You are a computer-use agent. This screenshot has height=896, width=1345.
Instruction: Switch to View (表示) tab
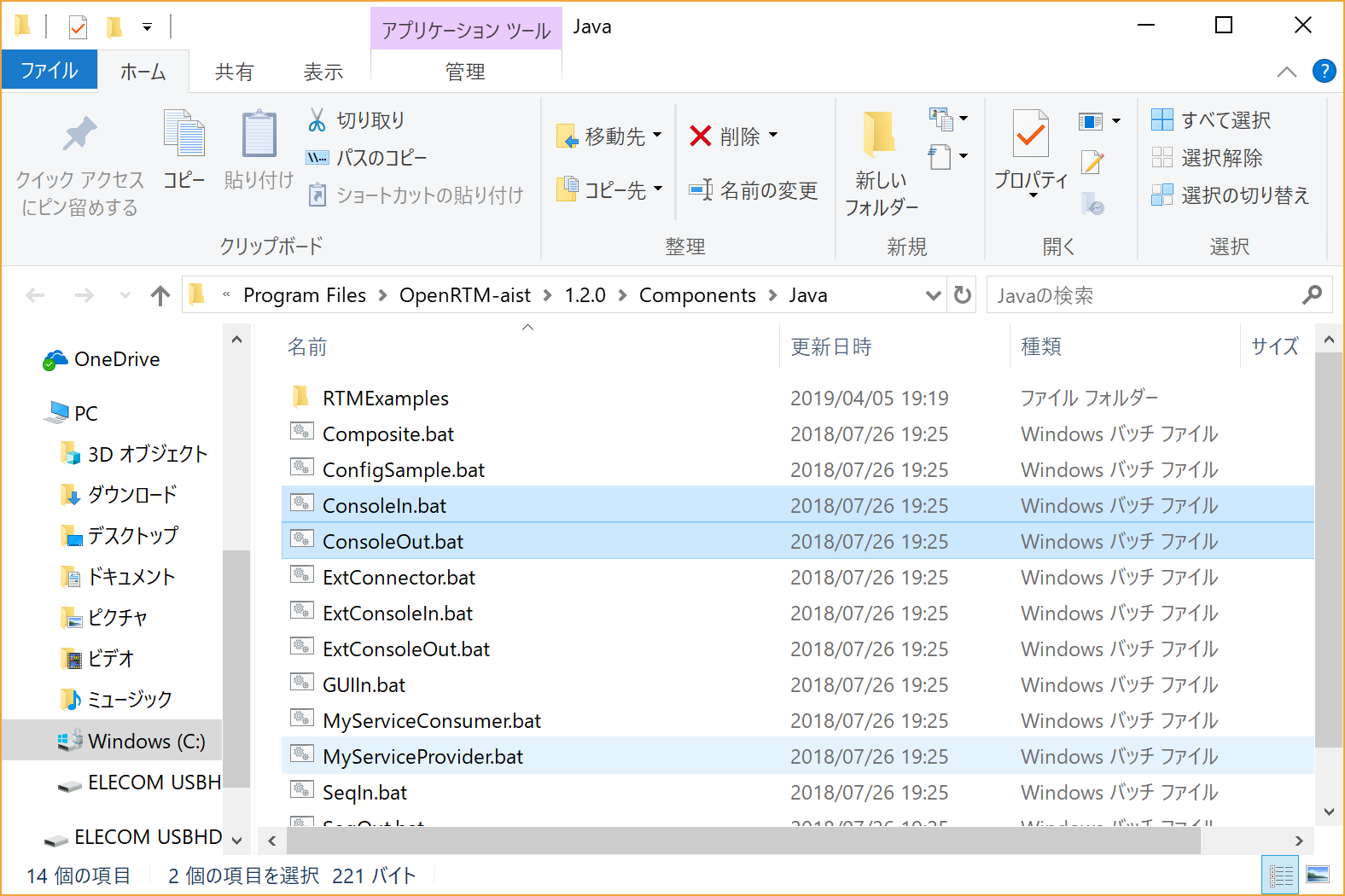[323, 72]
